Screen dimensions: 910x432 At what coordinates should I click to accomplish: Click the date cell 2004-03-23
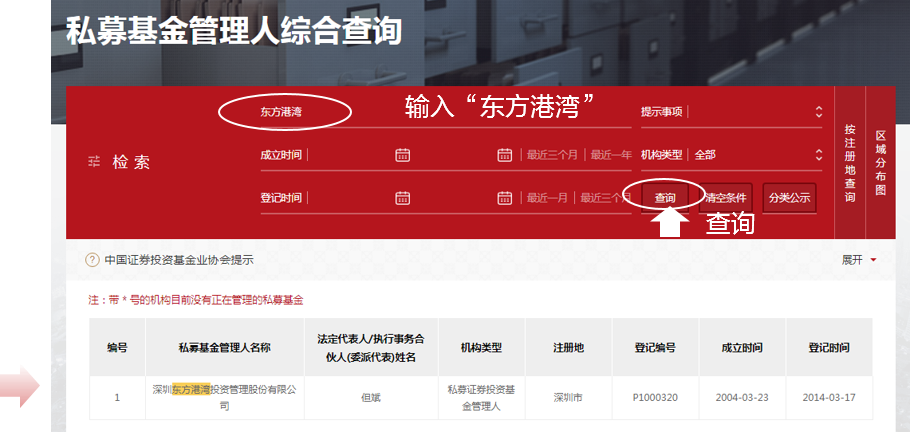(742, 398)
